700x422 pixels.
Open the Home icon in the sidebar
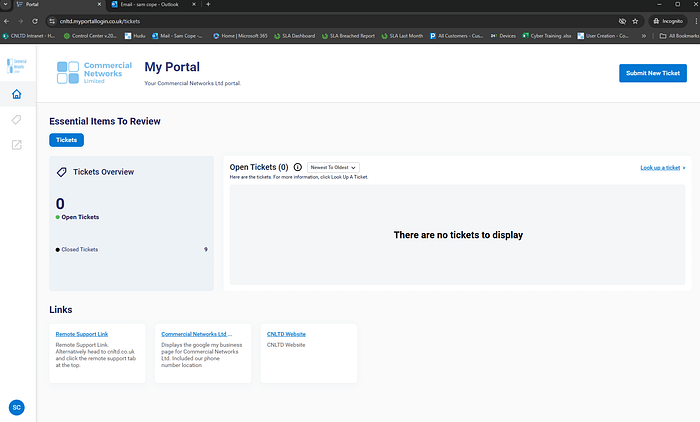(17, 94)
